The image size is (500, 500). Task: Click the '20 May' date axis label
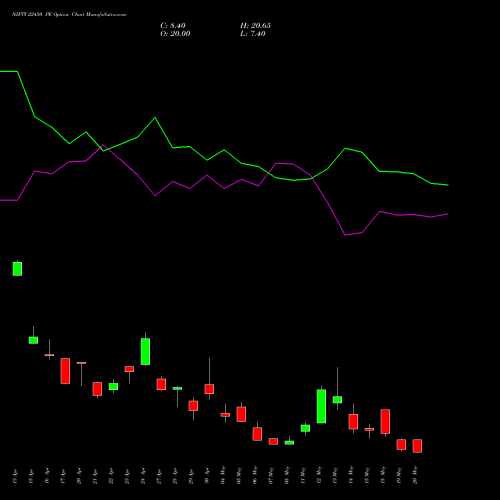(415, 475)
